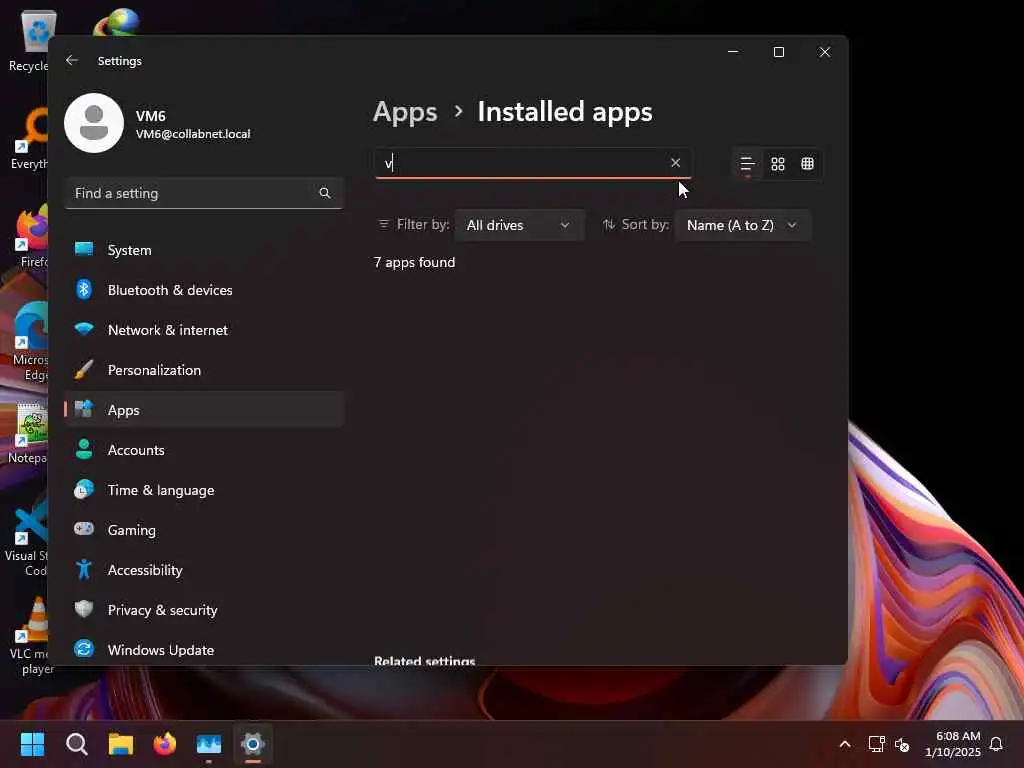Open Bluetooth & devices category
The width and height of the screenshot is (1024, 768).
click(204, 290)
